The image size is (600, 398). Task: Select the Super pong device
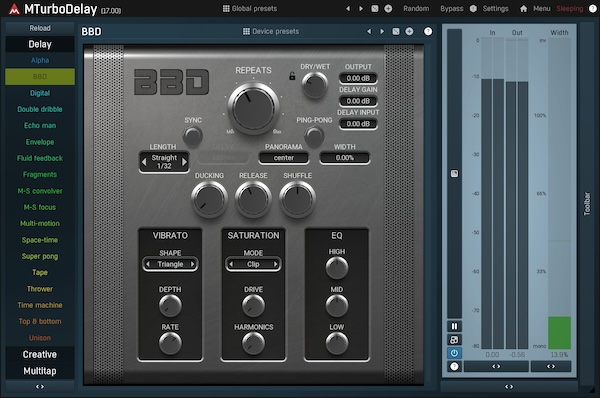click(x=40, y=256)
